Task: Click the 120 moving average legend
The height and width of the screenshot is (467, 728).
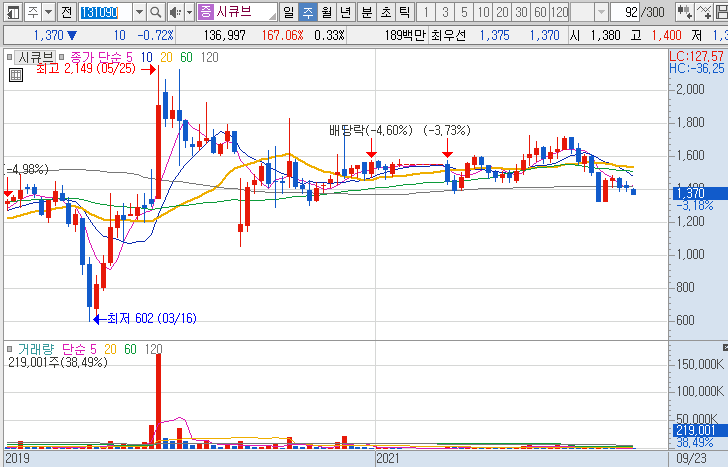Action: tap(209, 58)
